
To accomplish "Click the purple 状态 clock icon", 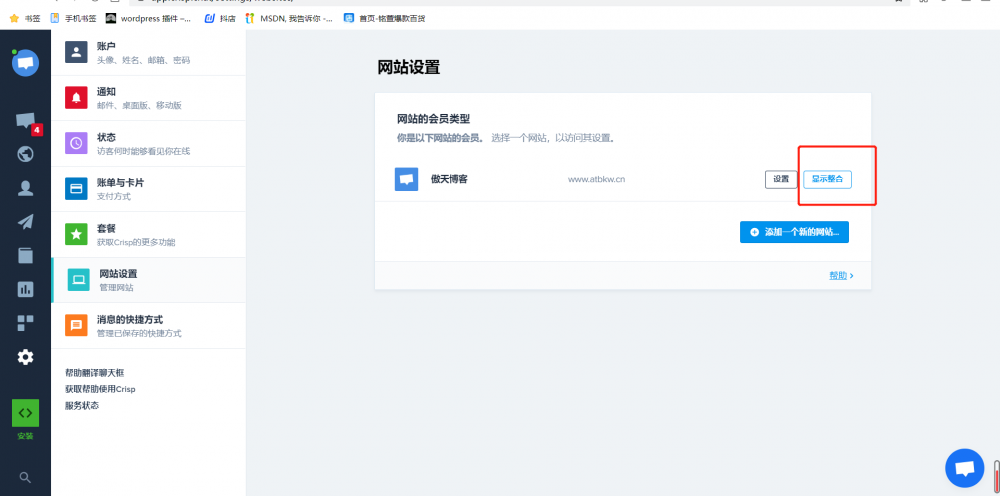I will tap(76, 143).
